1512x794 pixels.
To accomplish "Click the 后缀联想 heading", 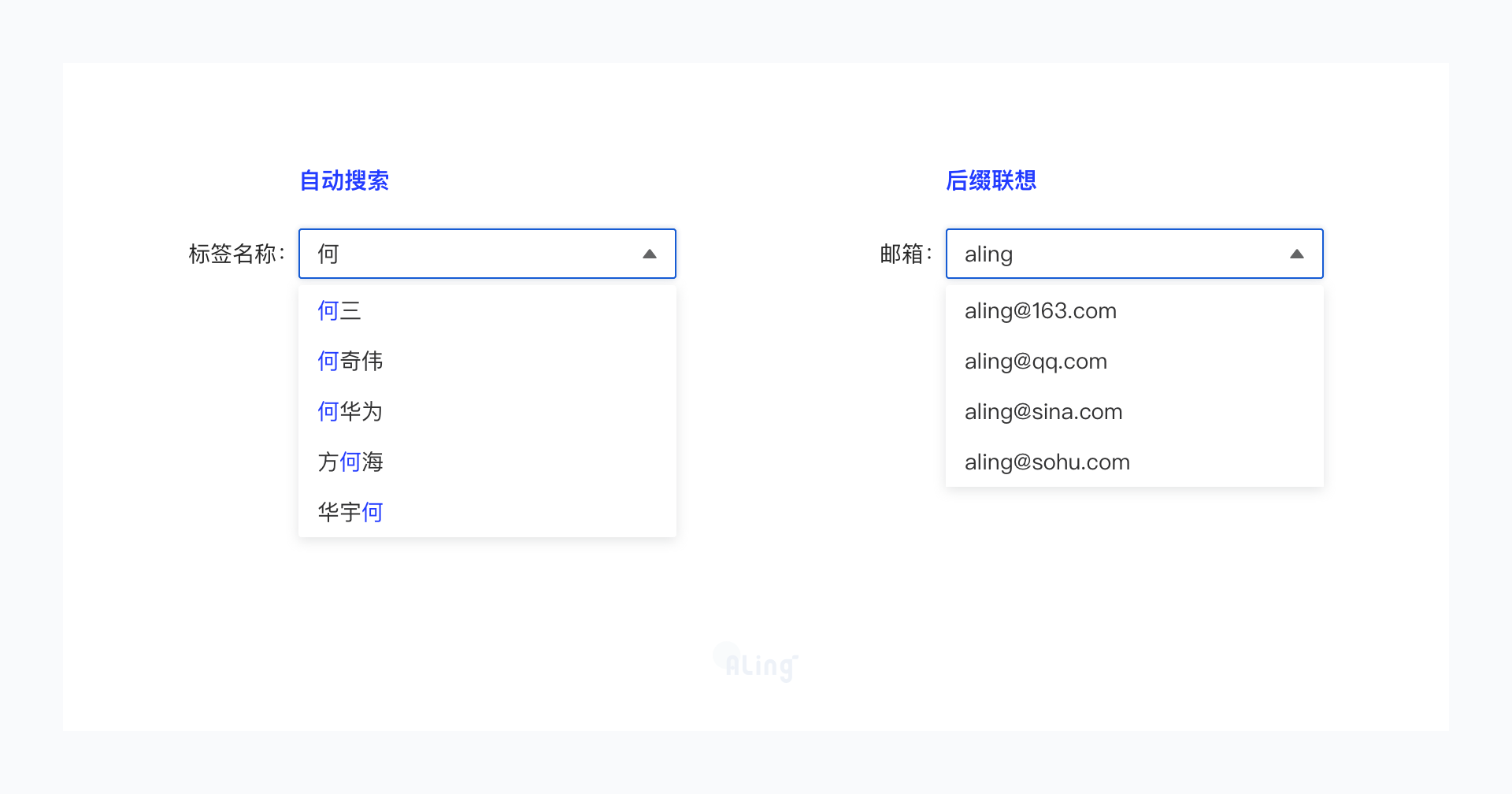I will (x=991, y=180).
